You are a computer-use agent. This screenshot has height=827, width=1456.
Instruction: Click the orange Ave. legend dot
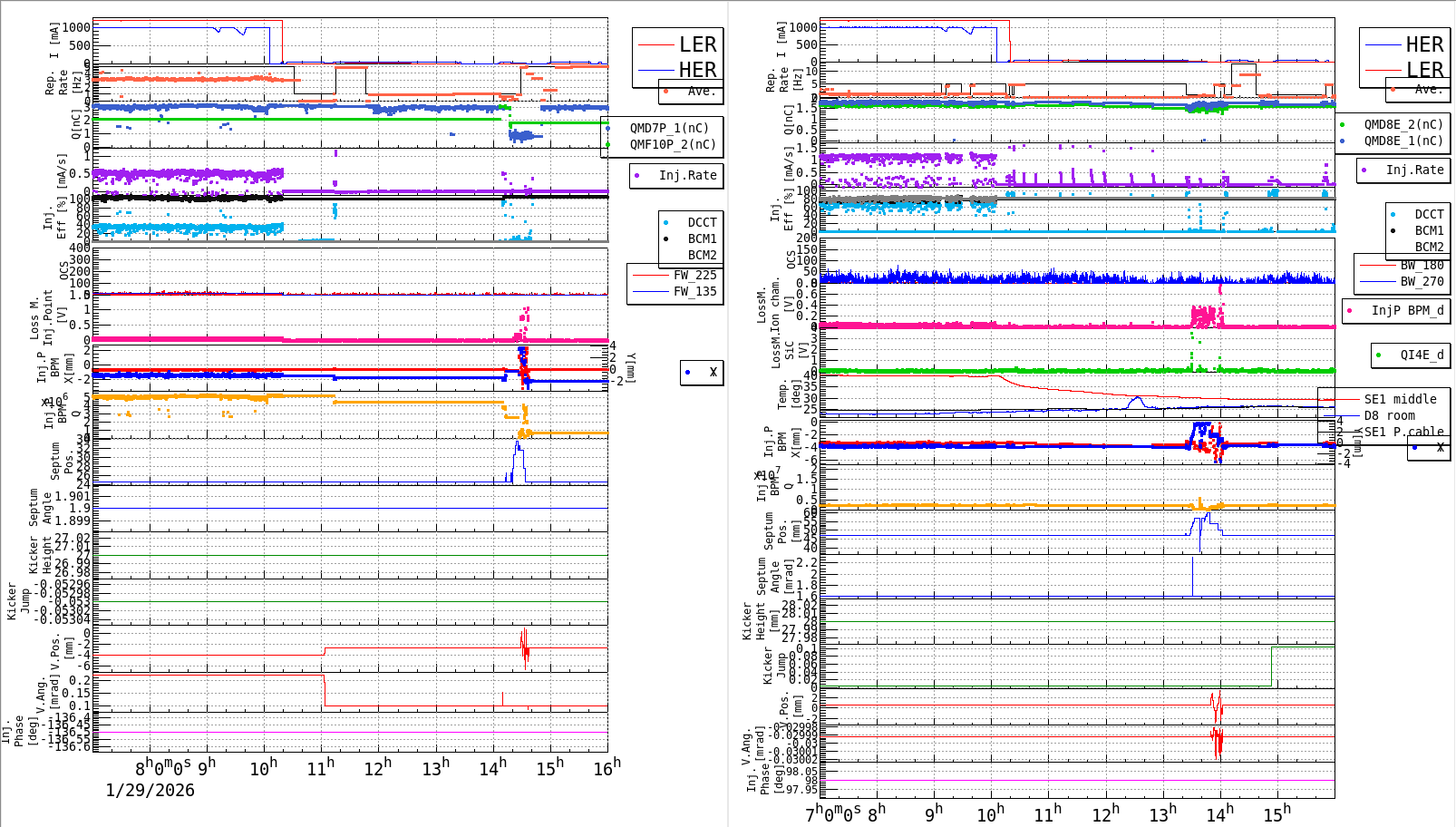click(x=664, y=90)
